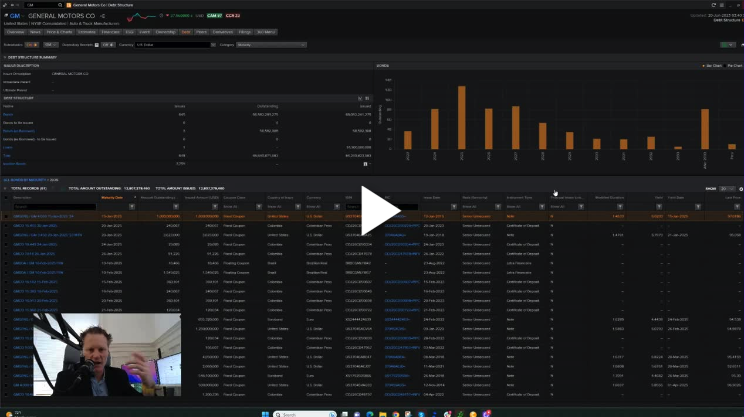The image size is (745, 417).
Task: Open the green Excel export dropdown
Action: 728,45
